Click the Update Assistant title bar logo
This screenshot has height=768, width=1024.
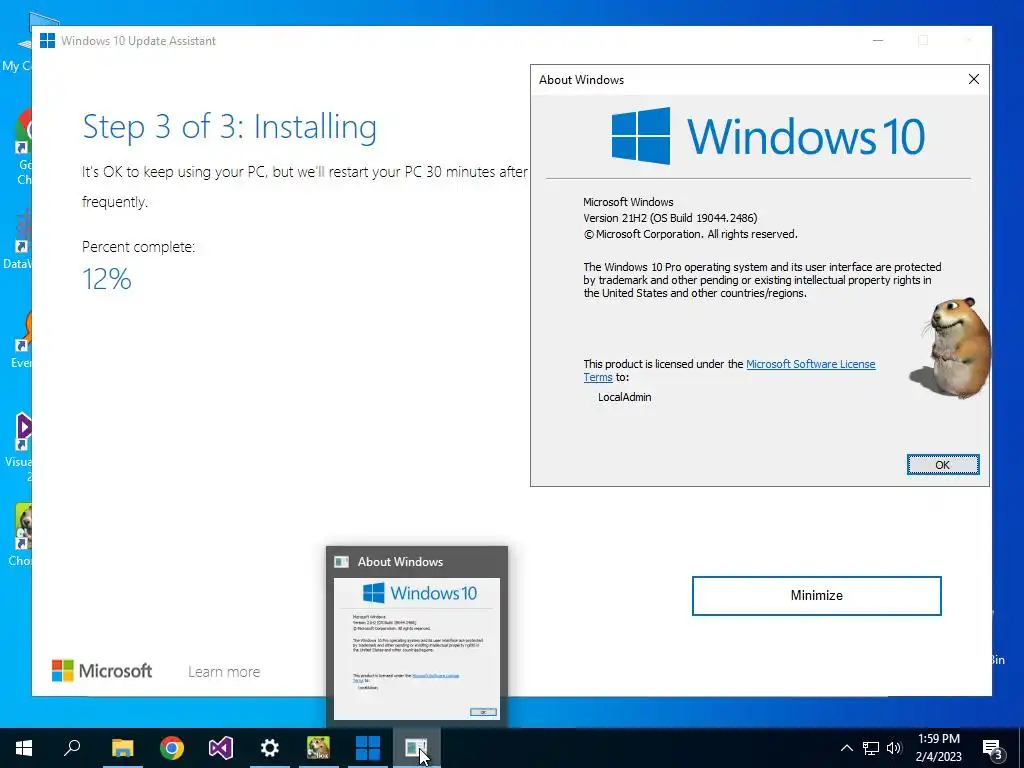point(48,40)
